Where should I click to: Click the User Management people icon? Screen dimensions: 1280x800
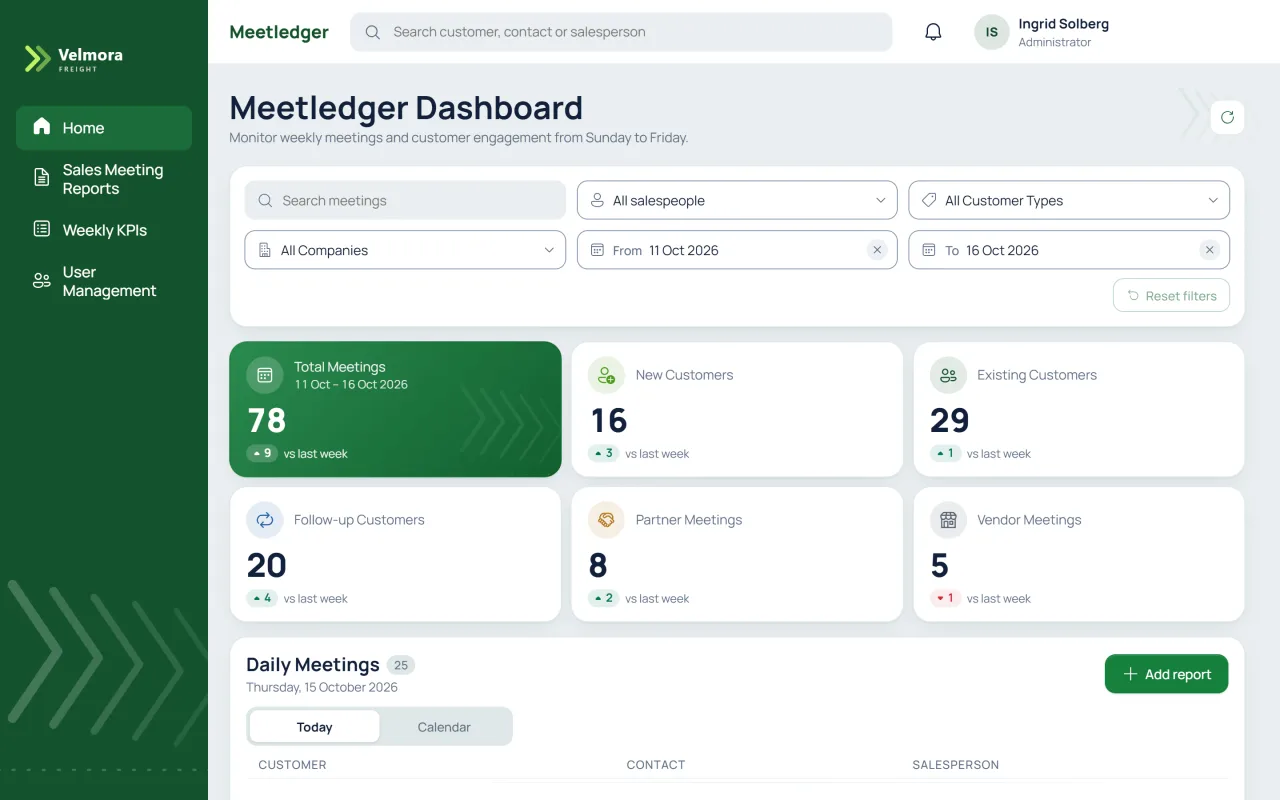point(42,281)
